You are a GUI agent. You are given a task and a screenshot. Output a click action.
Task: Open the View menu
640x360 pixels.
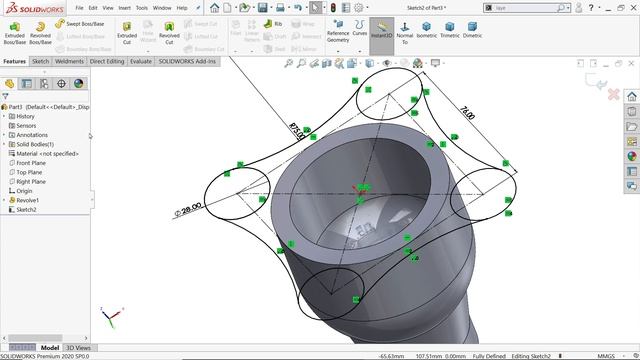click(x=108, y=8)
